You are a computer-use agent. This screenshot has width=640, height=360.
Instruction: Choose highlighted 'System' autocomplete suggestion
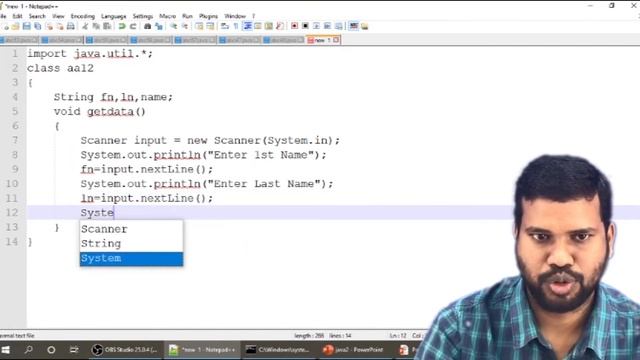coord(131,258)
